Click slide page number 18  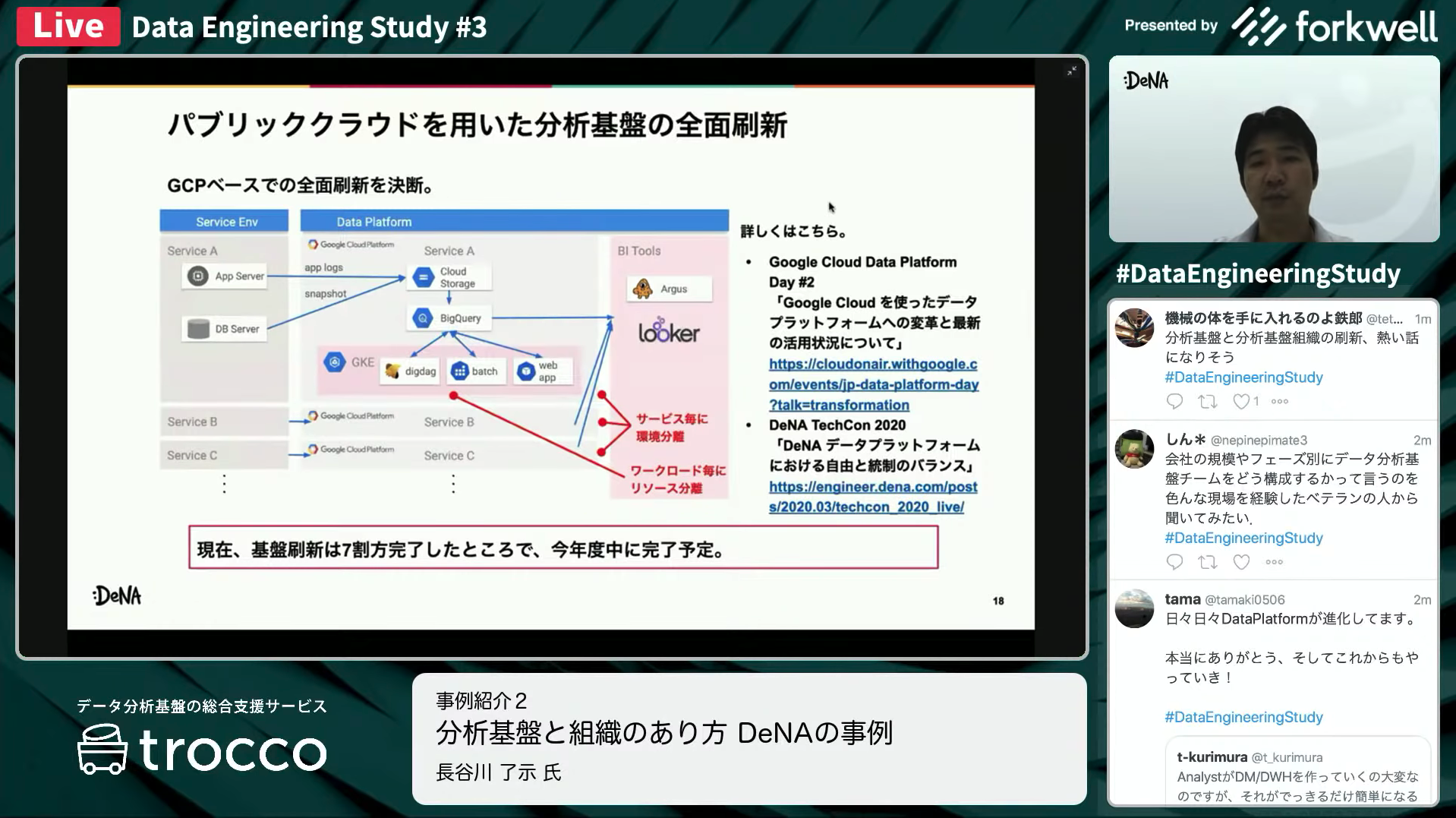click(998, 601)
